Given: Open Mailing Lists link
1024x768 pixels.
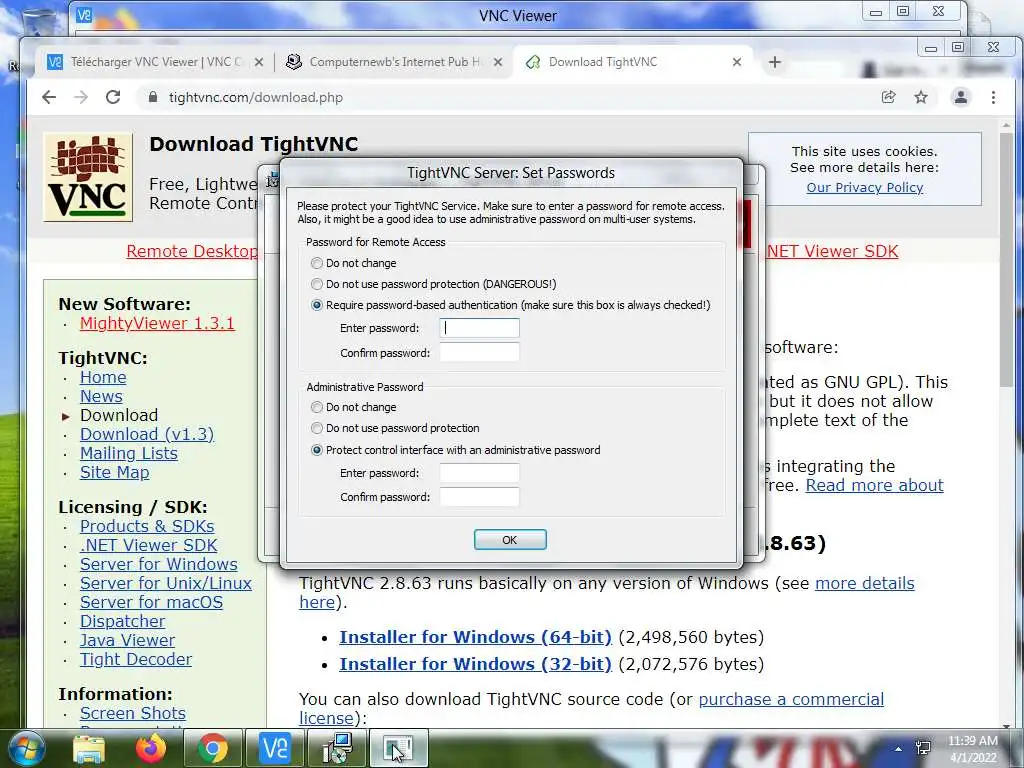Looking at the screenshot, I should click(x=129, y=453).
